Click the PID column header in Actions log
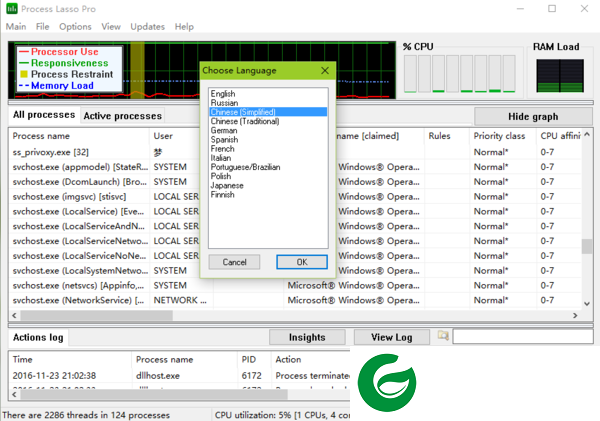Viewport: 600px width, 421px height. [x=254, y=359]
